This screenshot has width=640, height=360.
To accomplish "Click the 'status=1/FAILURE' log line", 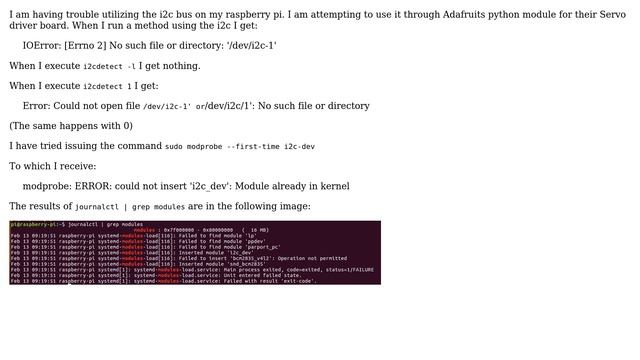I will 192,270.
